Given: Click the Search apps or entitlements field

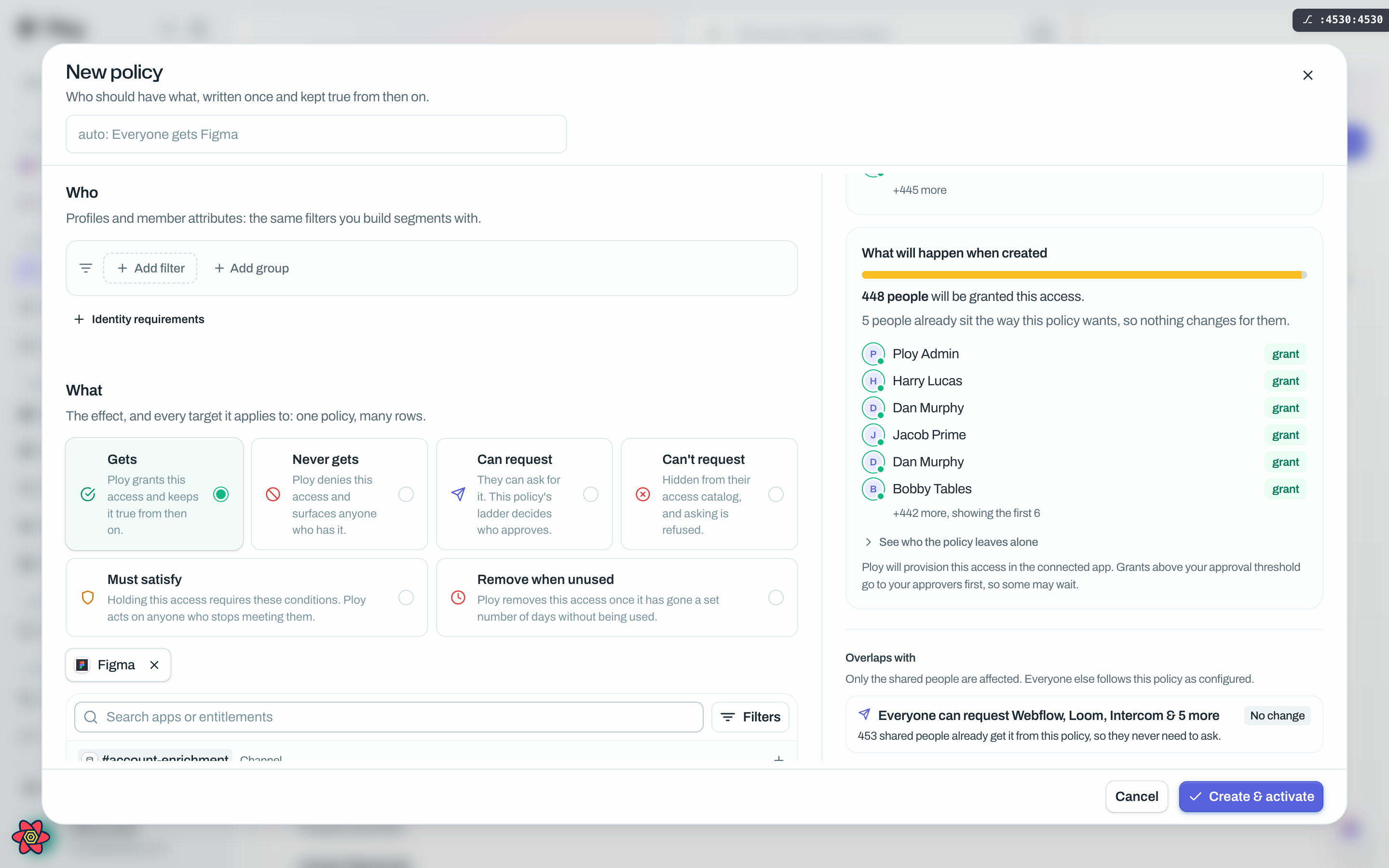Looking at the screenshot, I should (389, 717).
